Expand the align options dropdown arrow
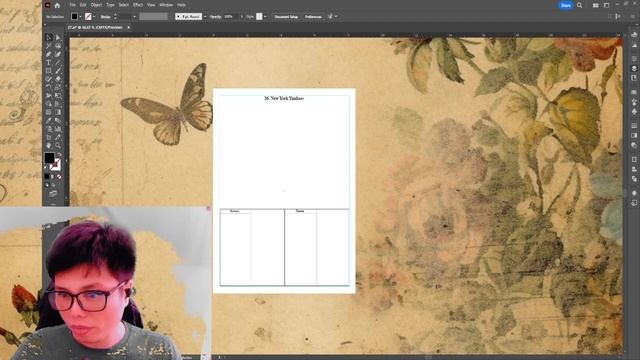This screenshot has height=360, width=640. pos(336,17)
